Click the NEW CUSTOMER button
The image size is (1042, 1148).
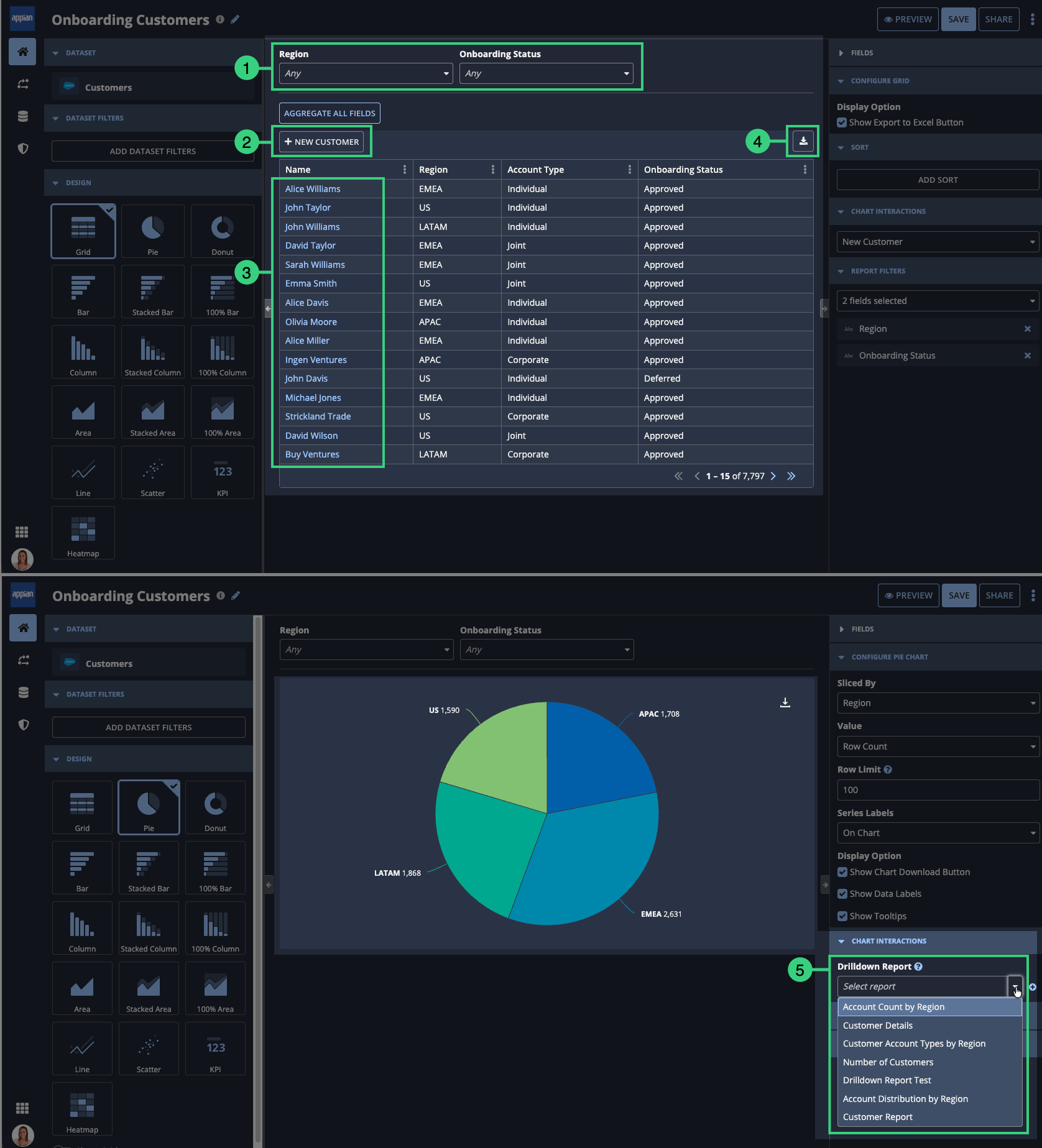[321, 142]
